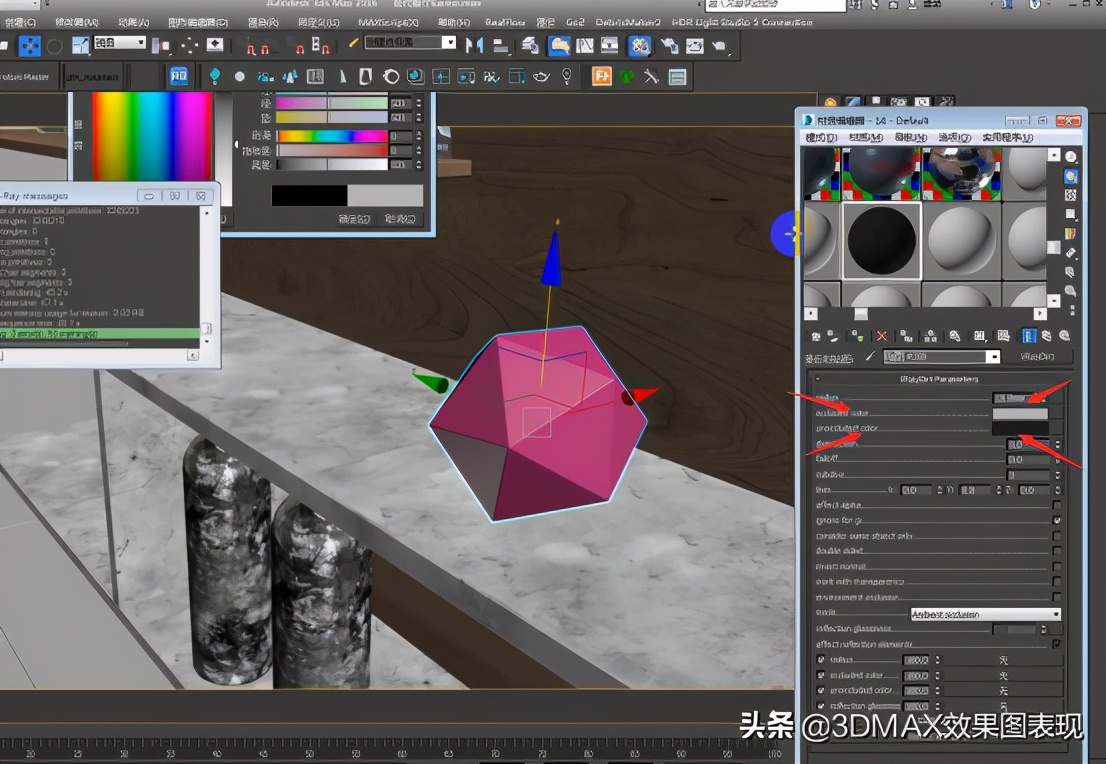Toggle the checkered Background icon in Material Editor sidebar

click(x=1070, y=194)
